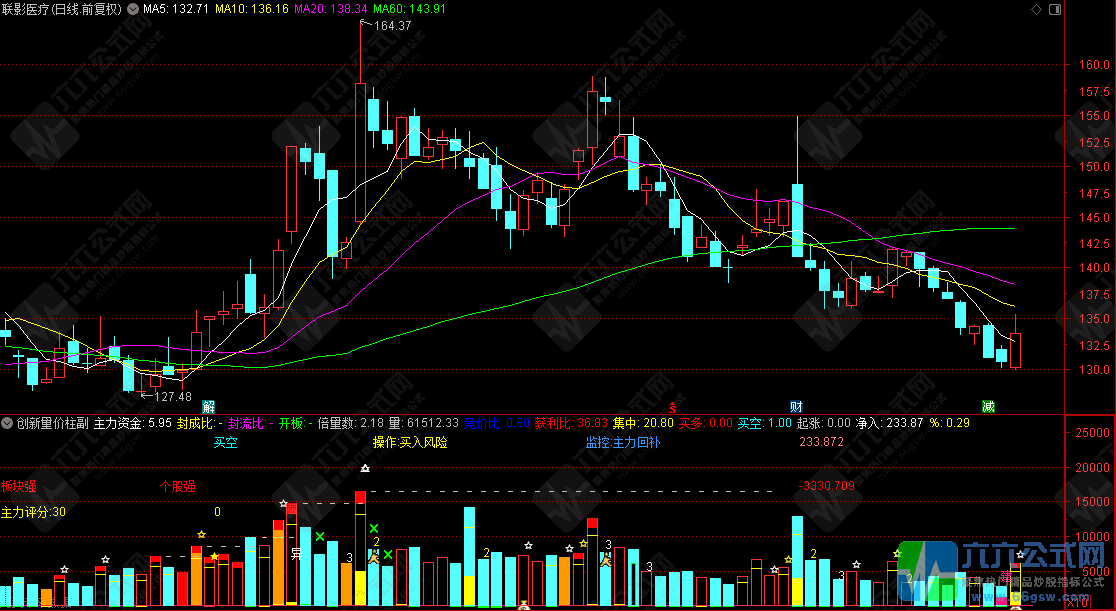The width and height of the screenshot is (1116, 611).
Task: Click the 操作:买入风险 signal text
Action: 410,442
